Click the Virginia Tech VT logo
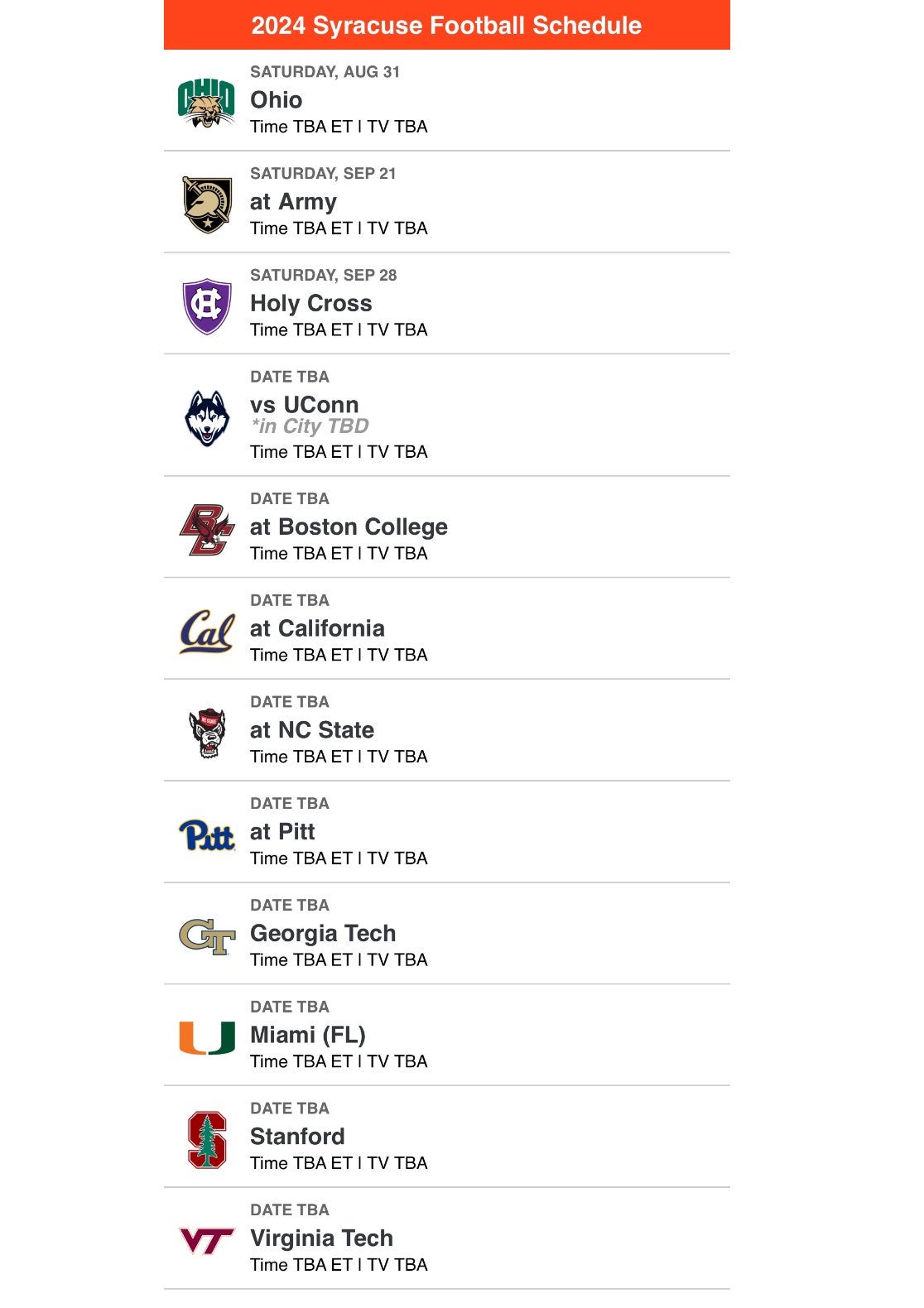 [207, 1241]
